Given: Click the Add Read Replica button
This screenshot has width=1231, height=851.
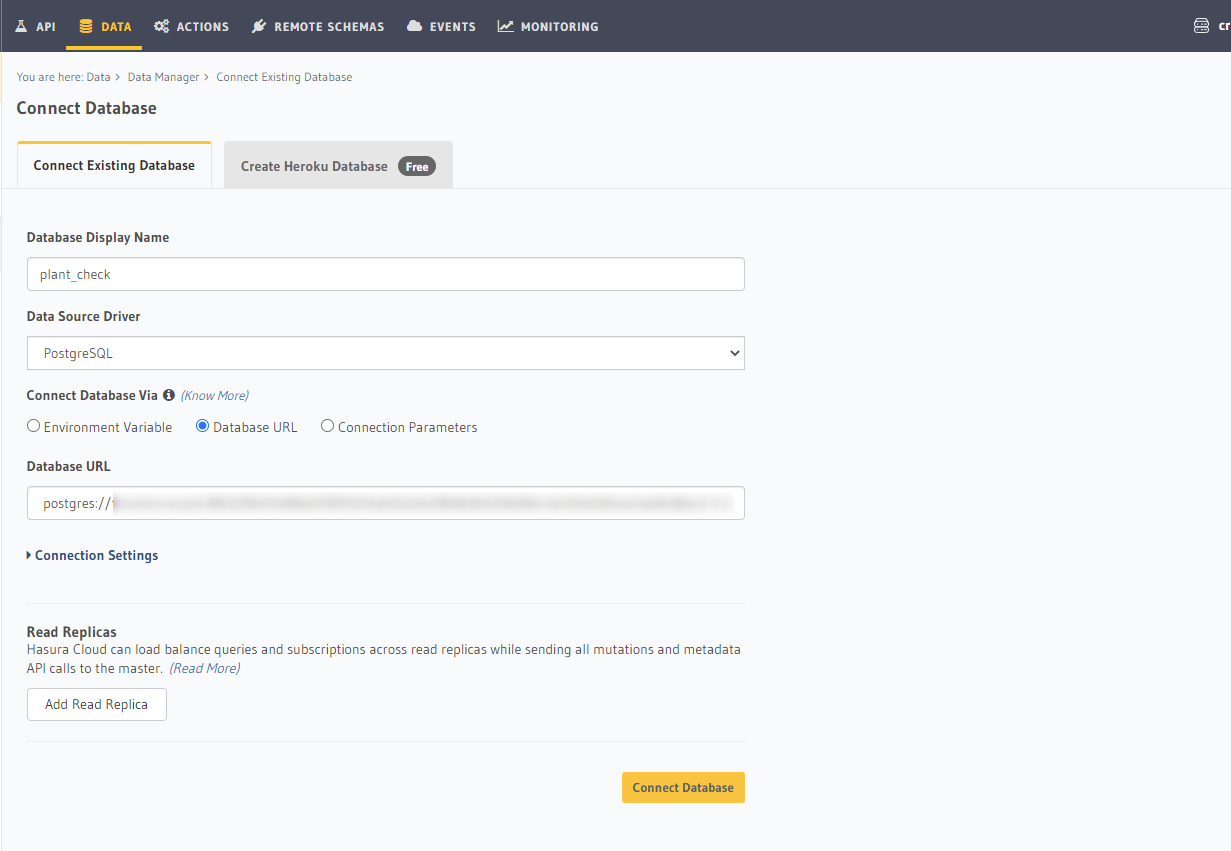Looking at the screenshot, I should (x=96, y=704).
